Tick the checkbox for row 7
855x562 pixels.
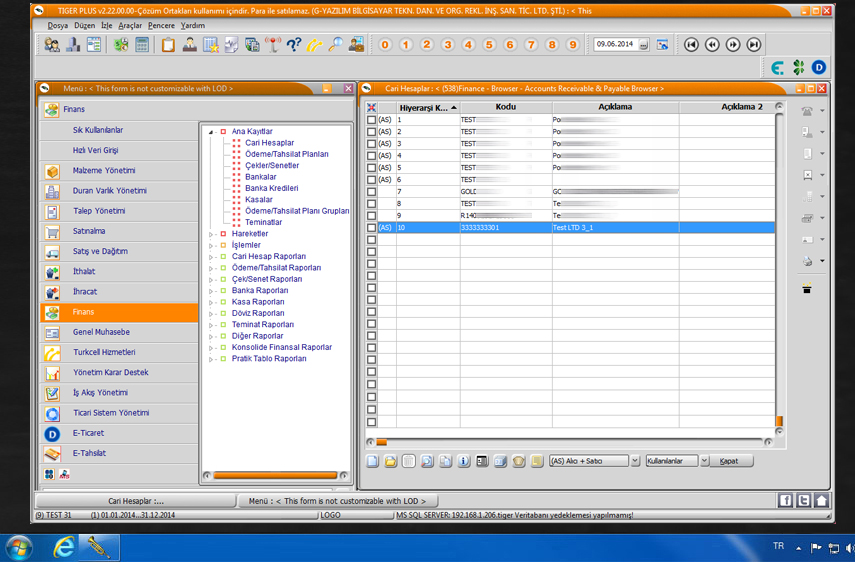click(371, 191)
